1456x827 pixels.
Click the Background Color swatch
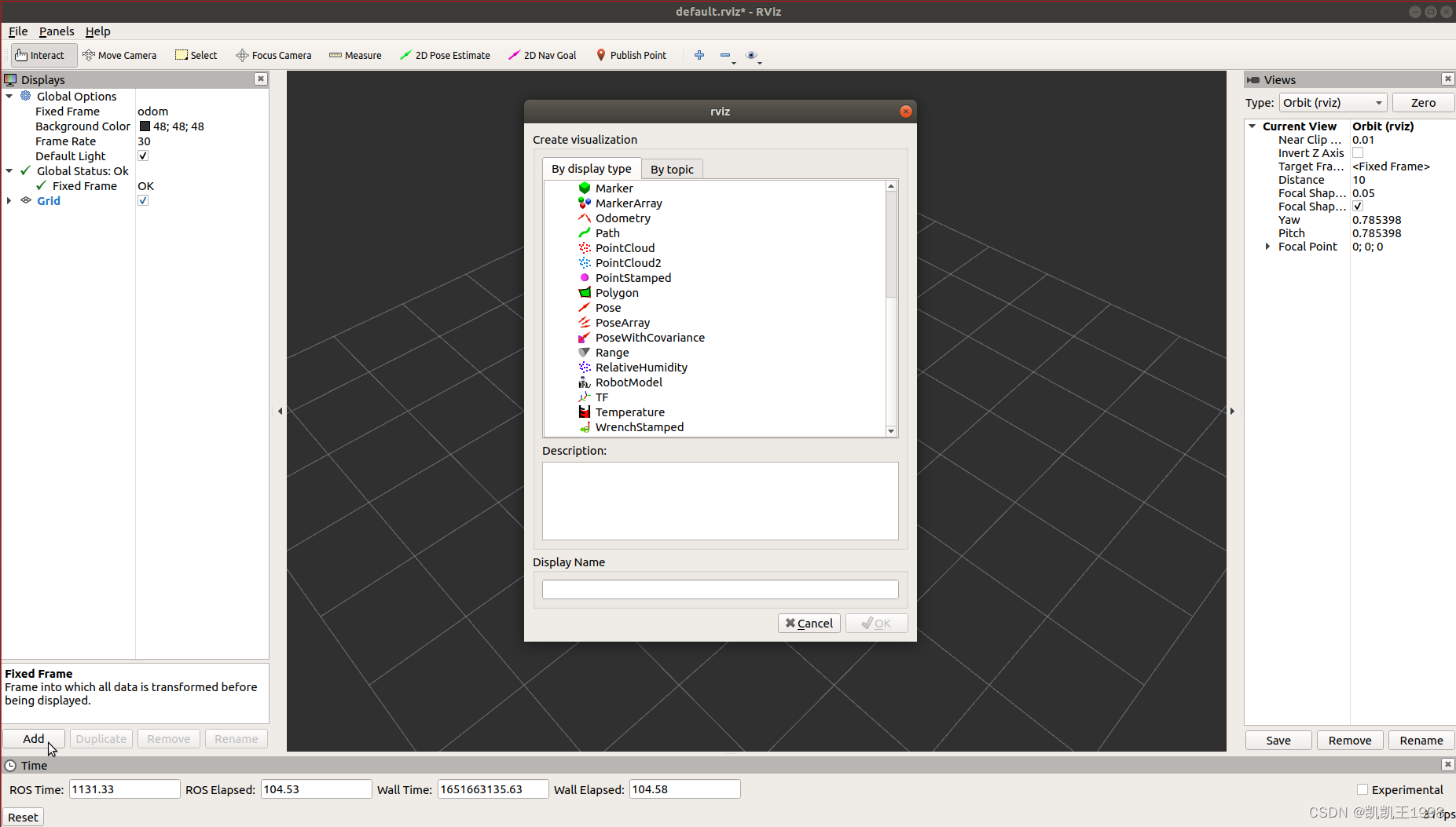[145, 126]
